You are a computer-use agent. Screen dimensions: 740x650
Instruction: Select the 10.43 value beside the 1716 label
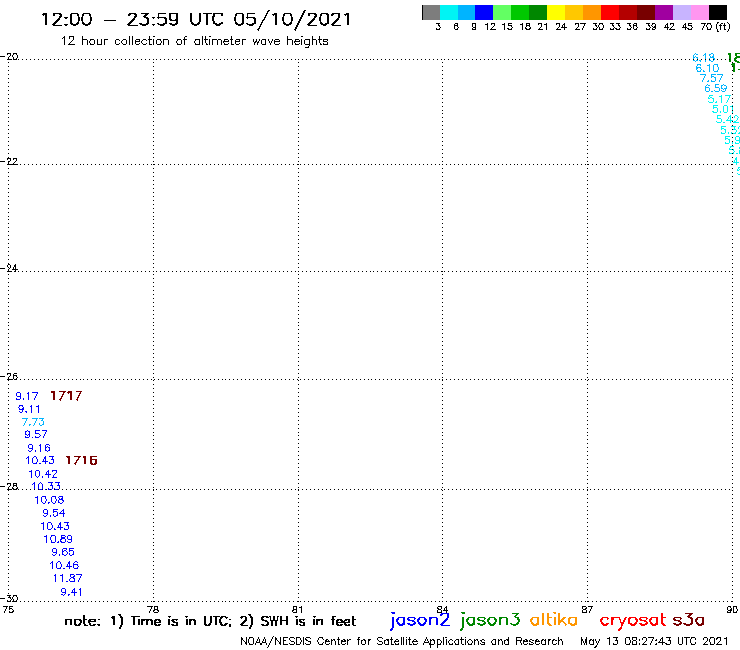40,460
